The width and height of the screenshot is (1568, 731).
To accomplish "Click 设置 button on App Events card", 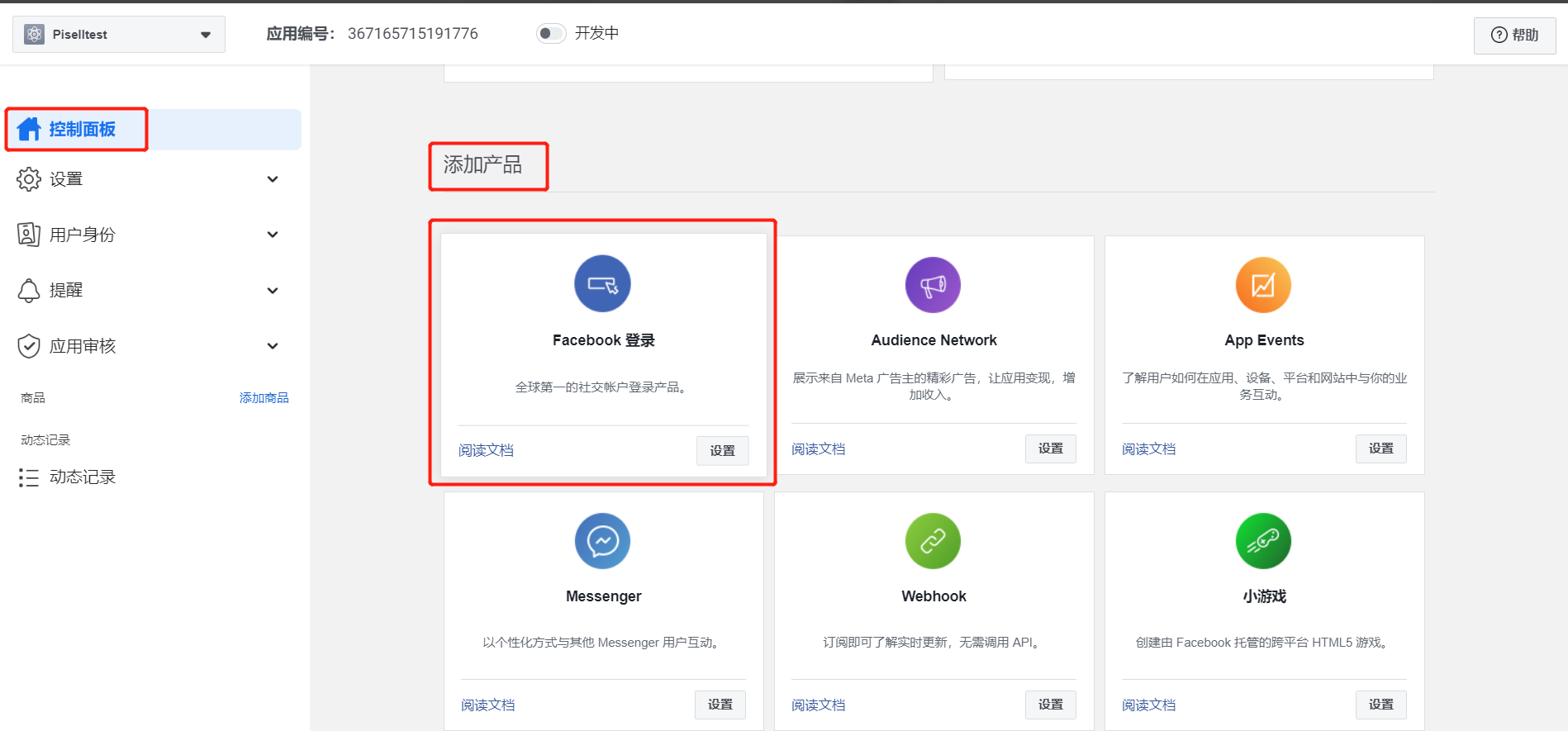I will 1381,449.
